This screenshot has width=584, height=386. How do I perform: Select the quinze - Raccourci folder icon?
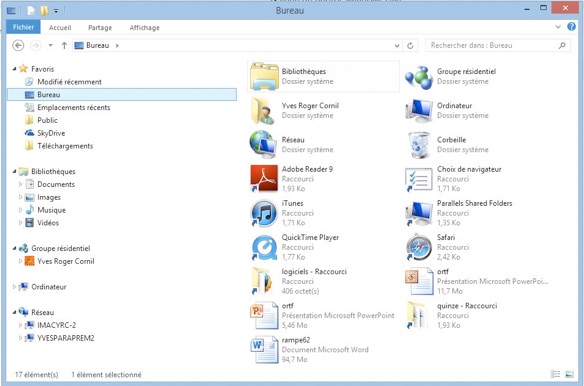pos(417,316)
